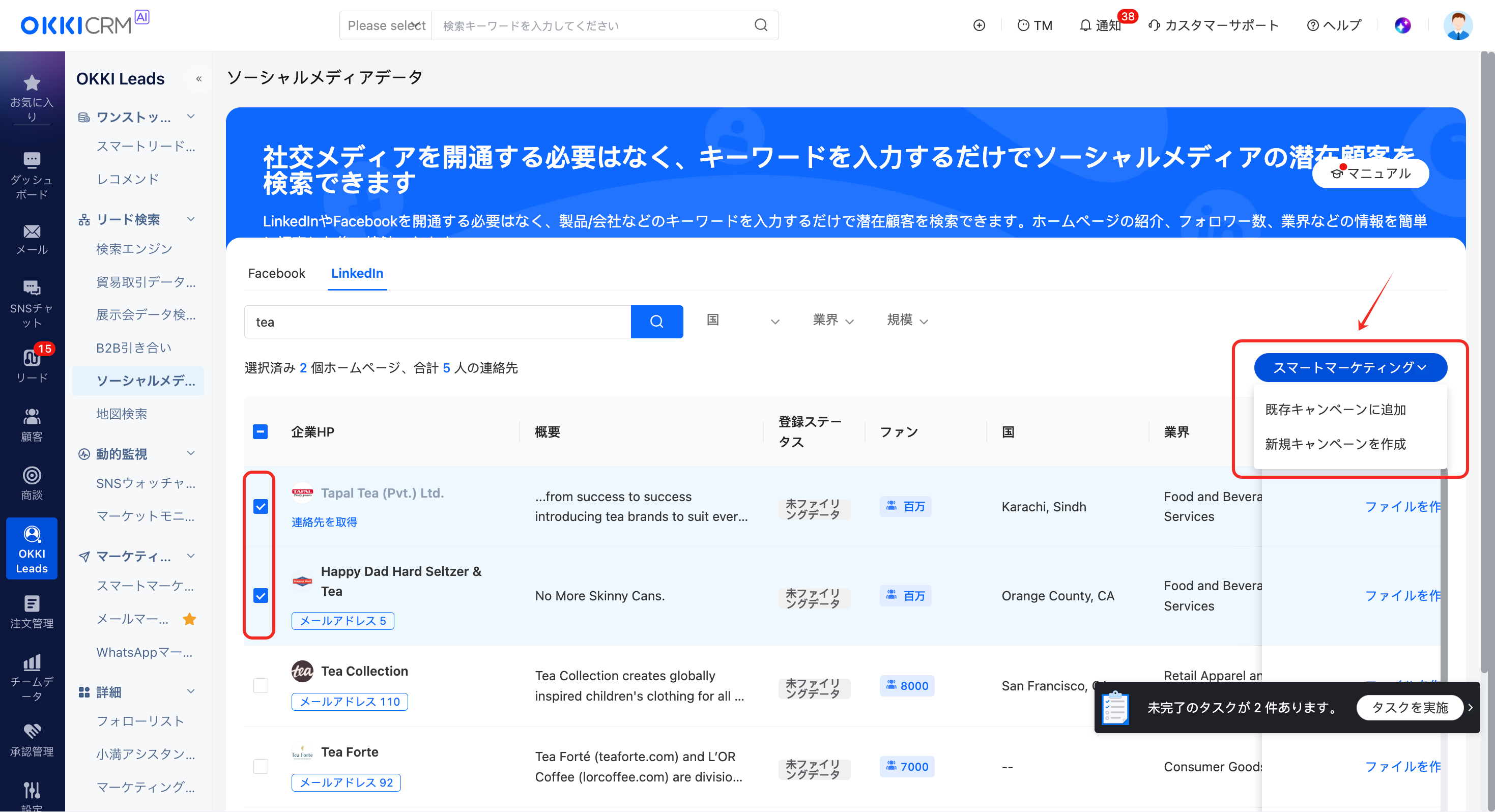Open the Help question mark item
This screenshot has height=812, width=1495.
pyautogui.click(x=1334, y=25)
